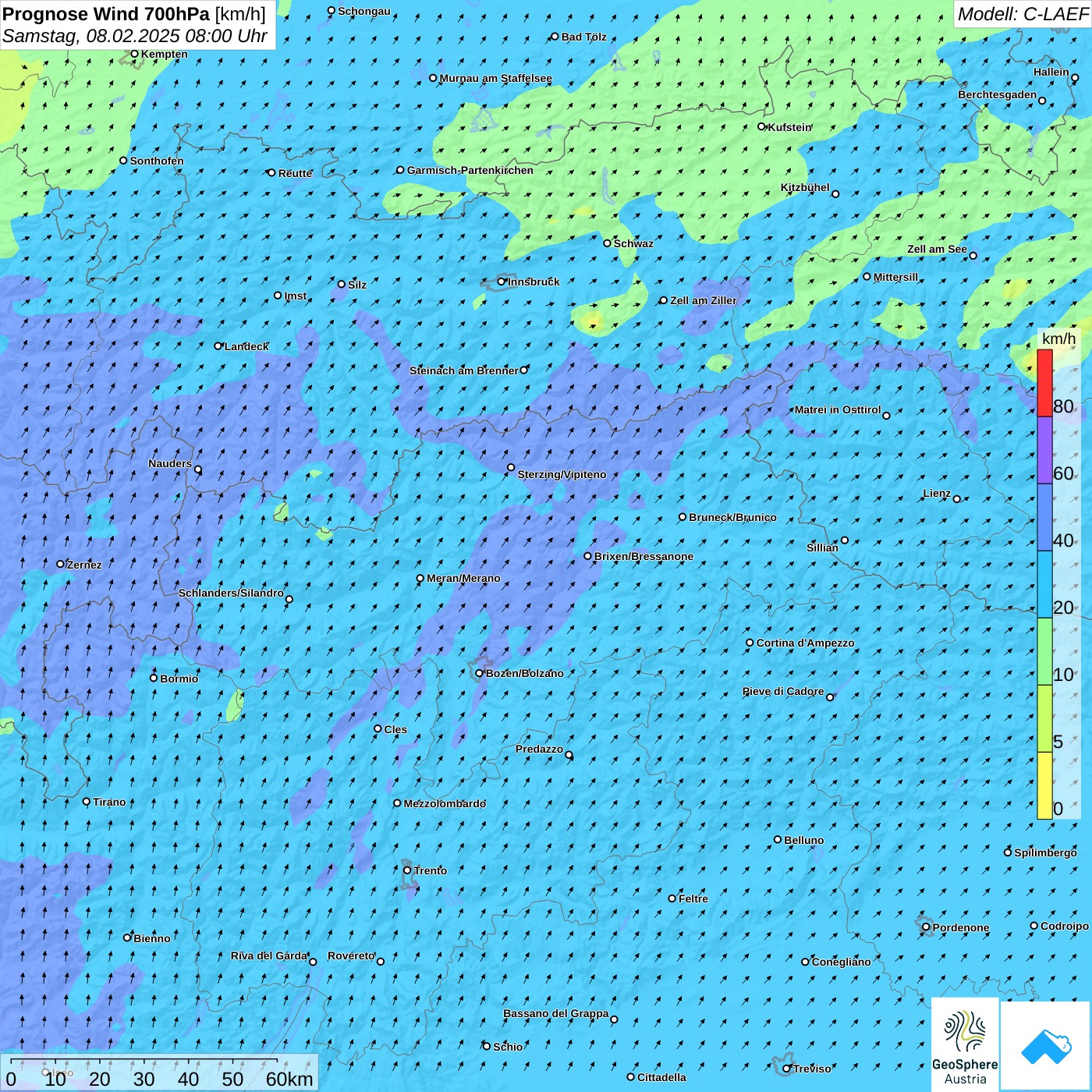
Task: Click the purple 60 km/h legend color
Action: (1044, 450)
